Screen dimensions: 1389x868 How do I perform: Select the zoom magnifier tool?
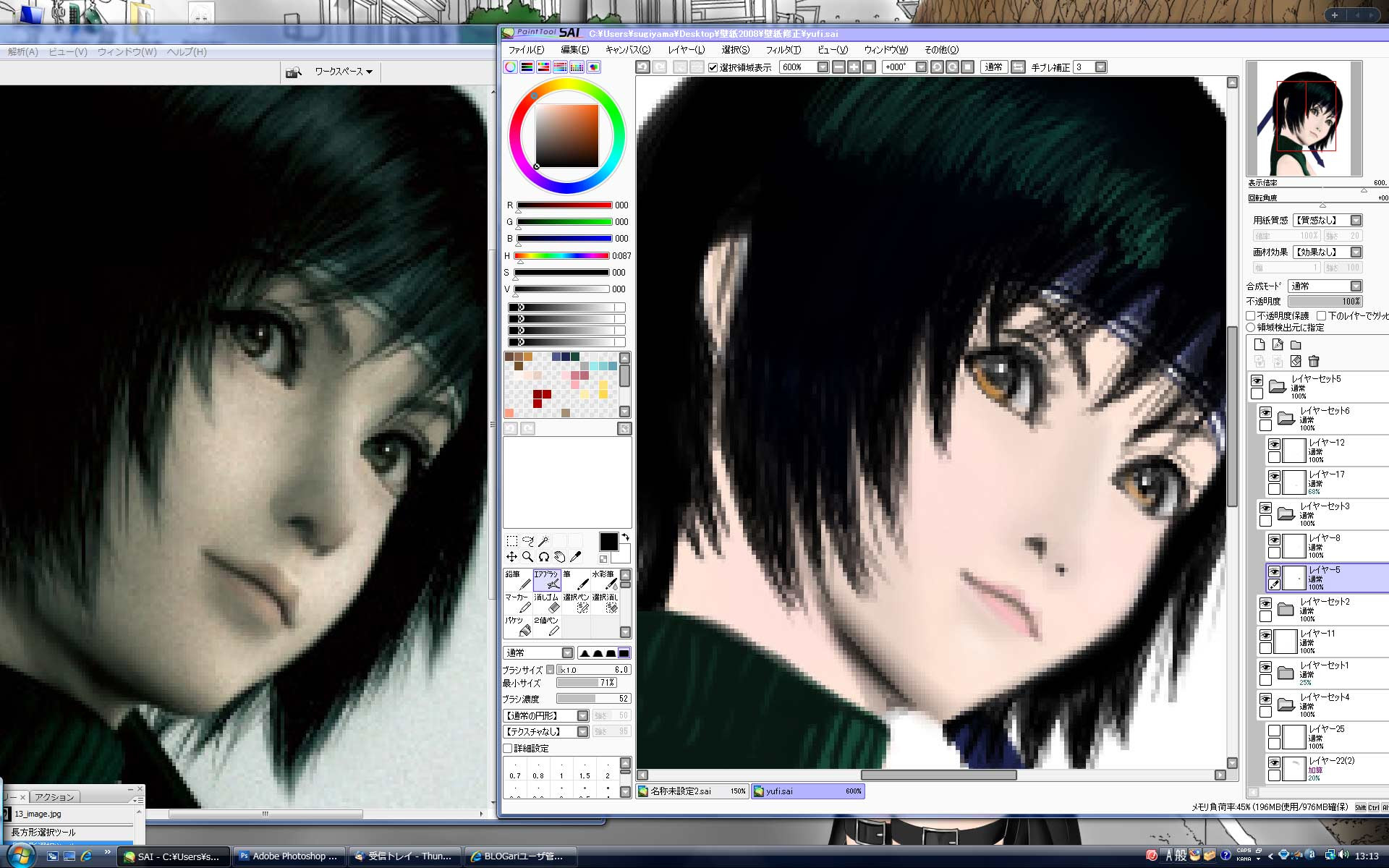[528, 556]
